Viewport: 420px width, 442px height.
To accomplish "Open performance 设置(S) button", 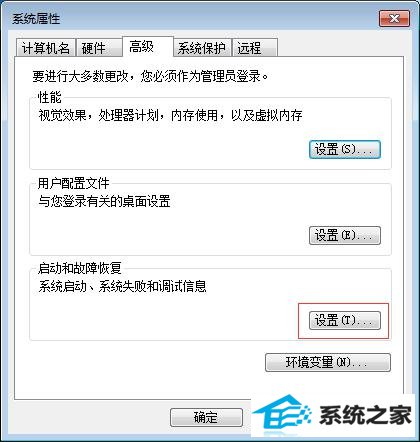I will 345,149.
